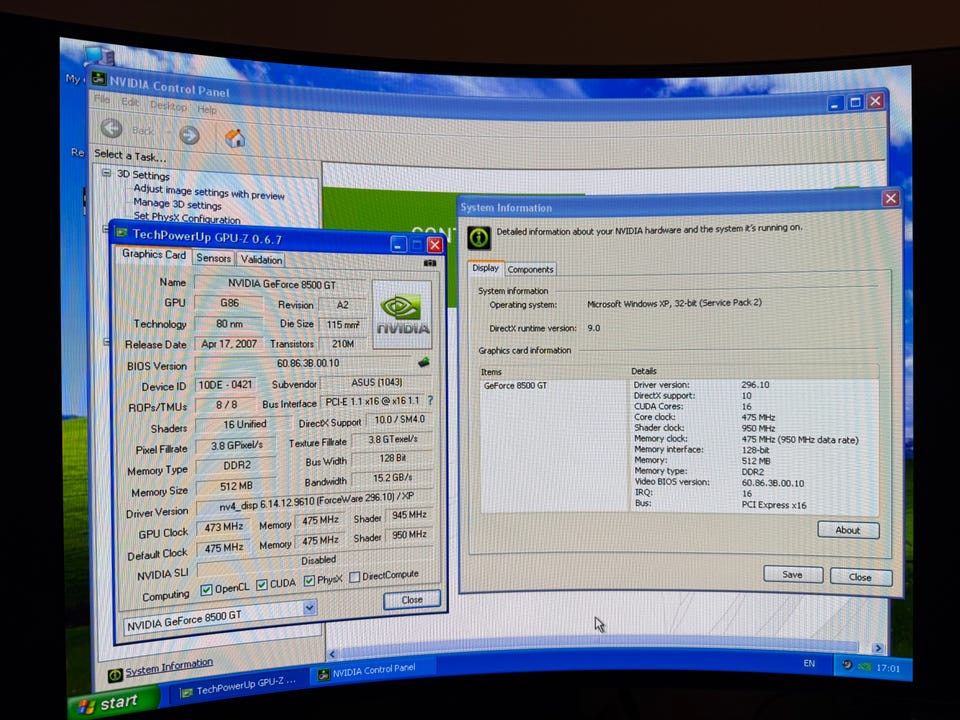The image size is (960, 720).
Task: Click the TechPowerUp GPU-Z taskbar button
Action: coord(239,686)
